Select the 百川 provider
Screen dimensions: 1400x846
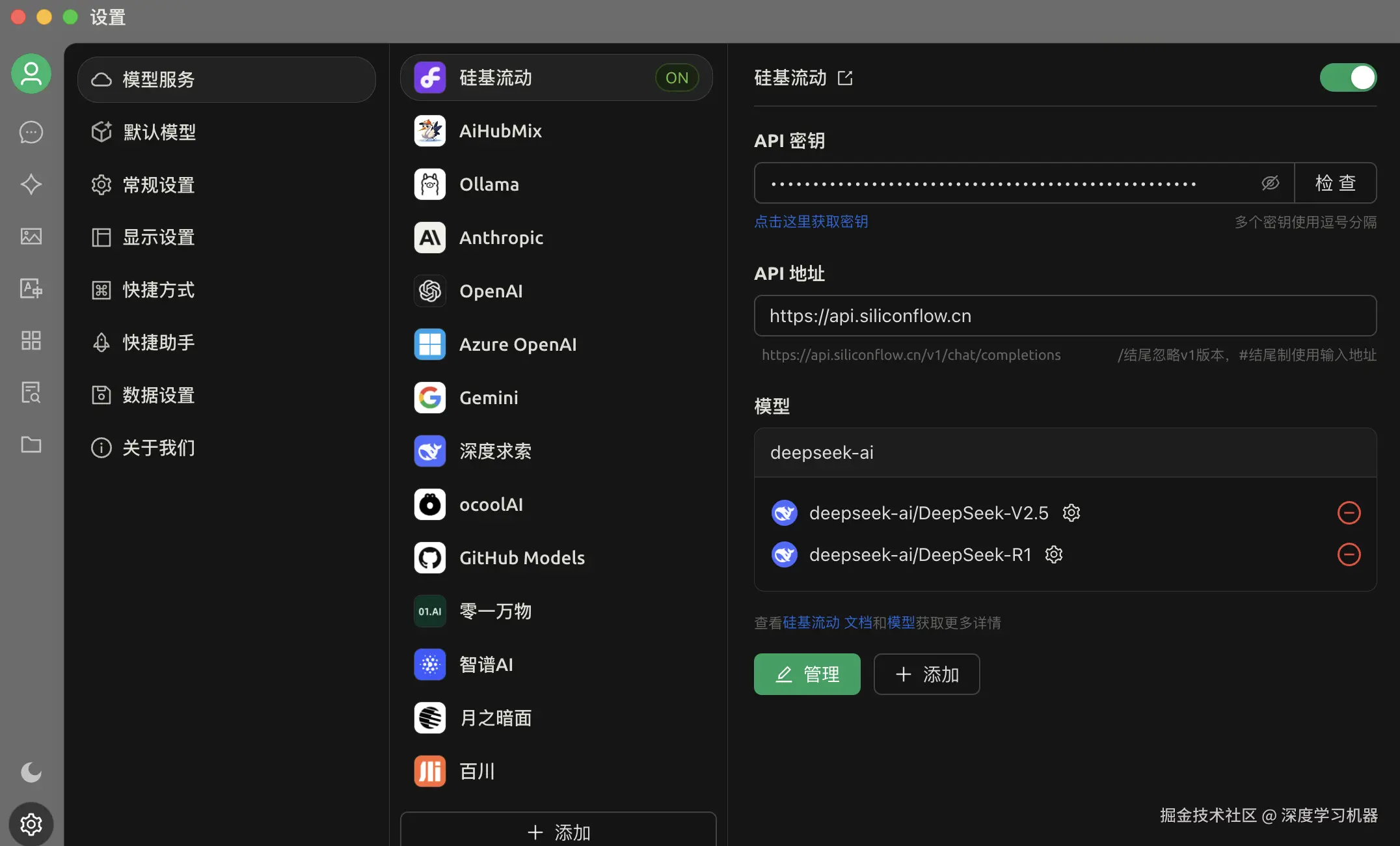557,771
